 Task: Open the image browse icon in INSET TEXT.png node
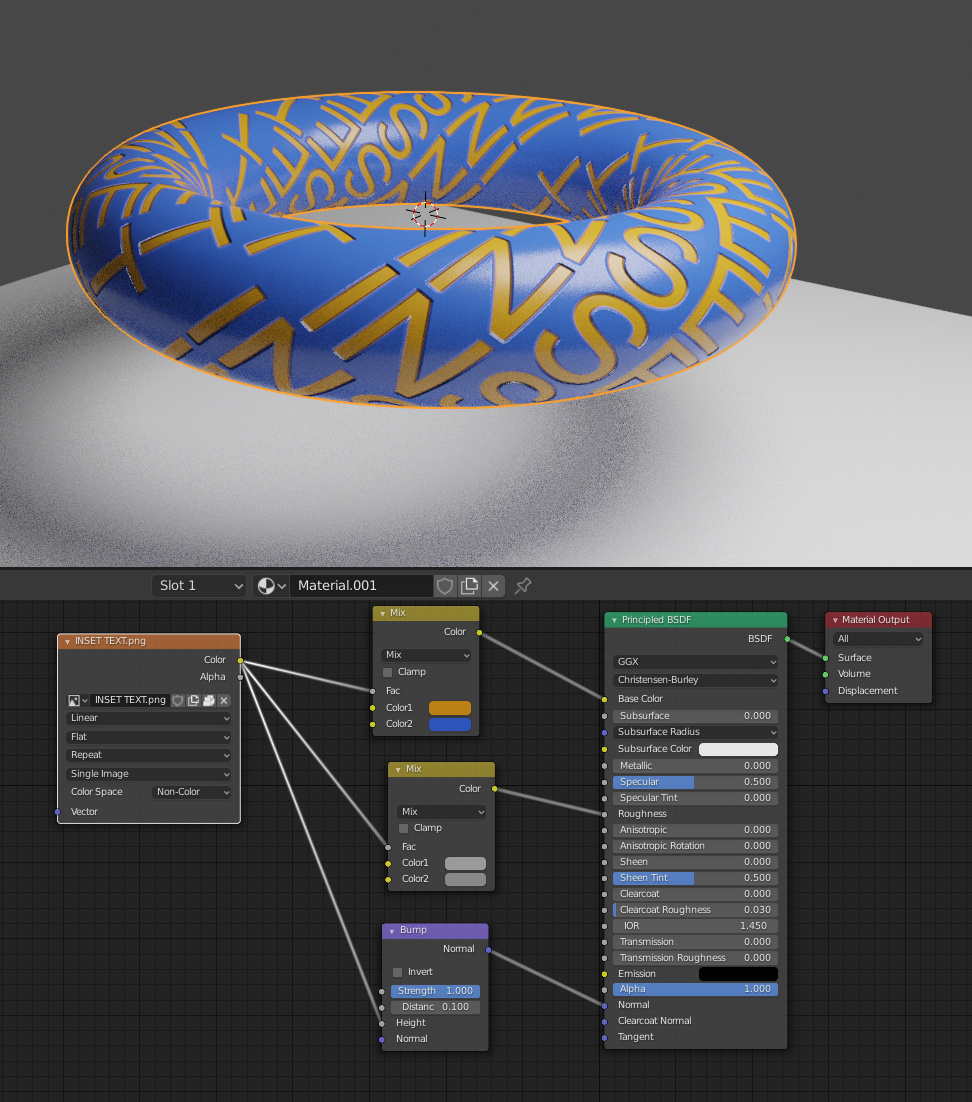(x=77, y=700)
